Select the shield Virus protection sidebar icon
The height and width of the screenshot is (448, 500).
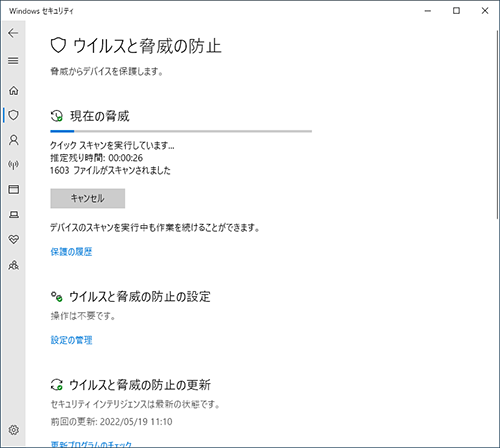[x=13, y=115]
